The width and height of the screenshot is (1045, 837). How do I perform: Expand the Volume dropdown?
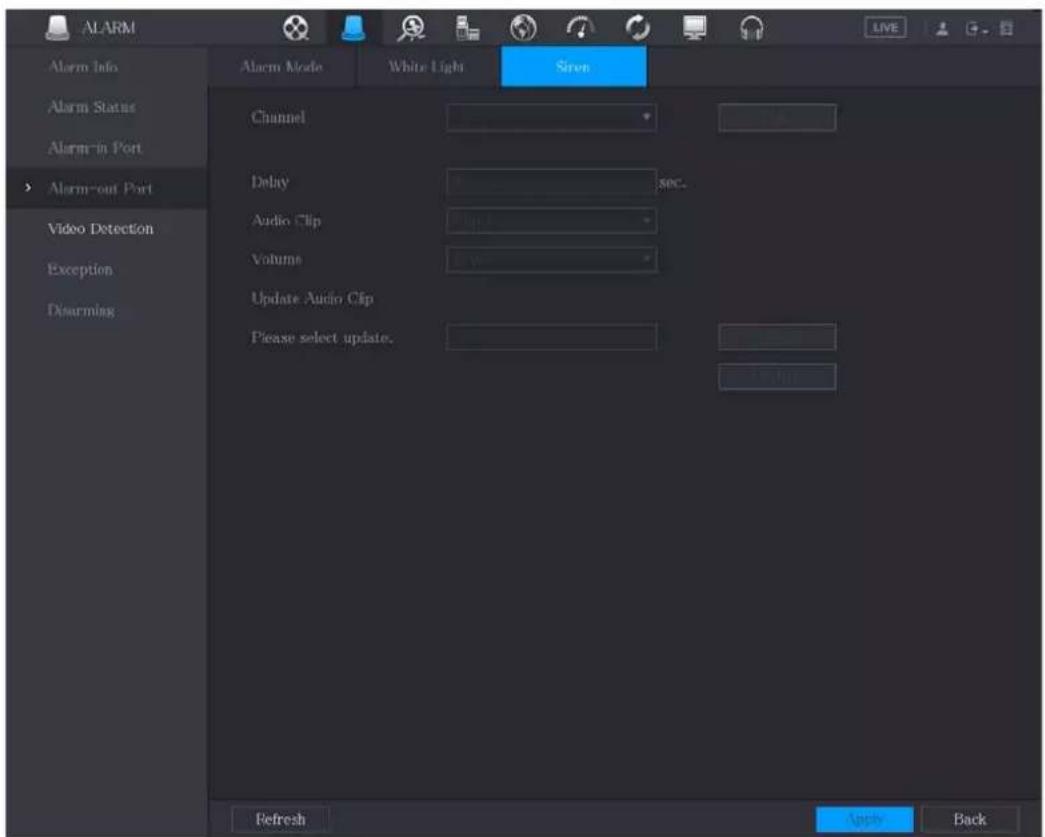click(x=551, y=259)
